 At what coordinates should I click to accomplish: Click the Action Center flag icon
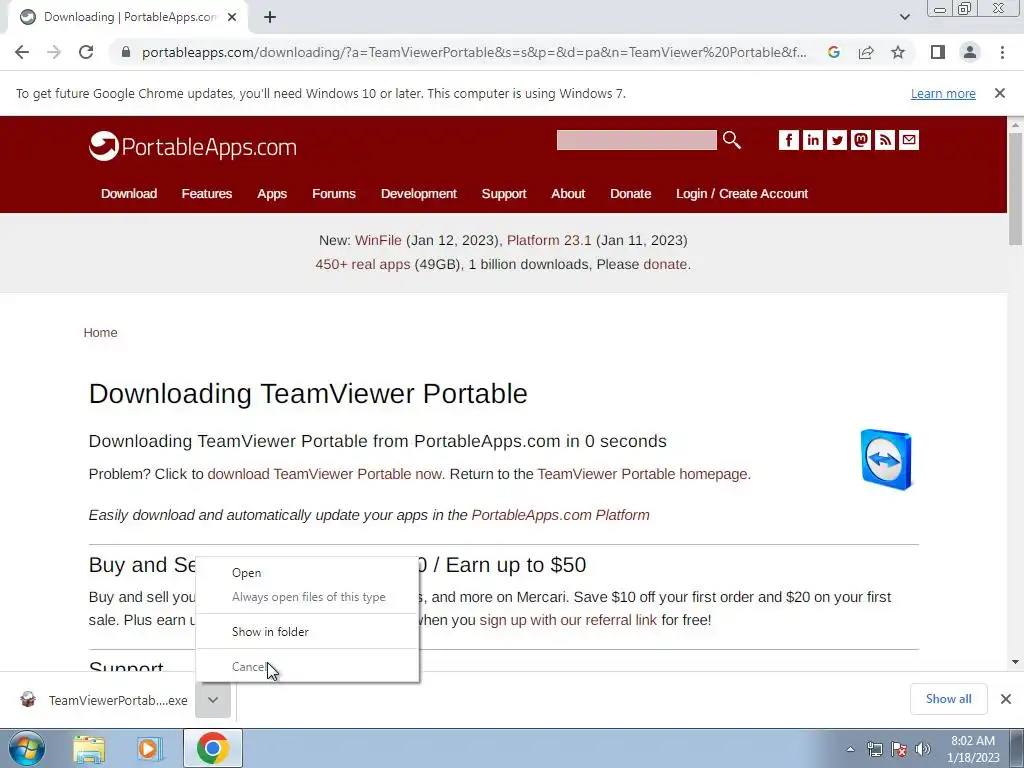(x=899, y=749)
